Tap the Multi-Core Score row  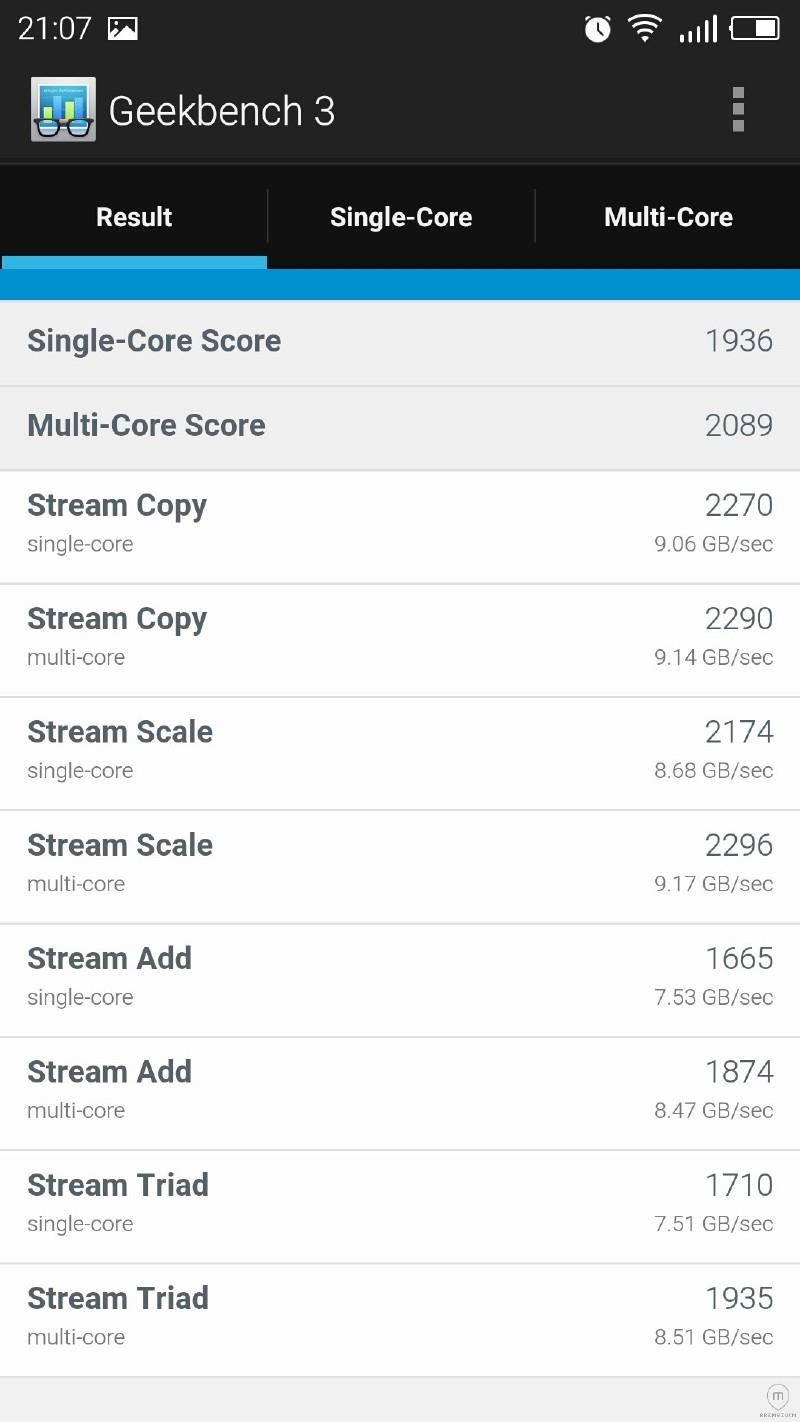click(400, 427)
